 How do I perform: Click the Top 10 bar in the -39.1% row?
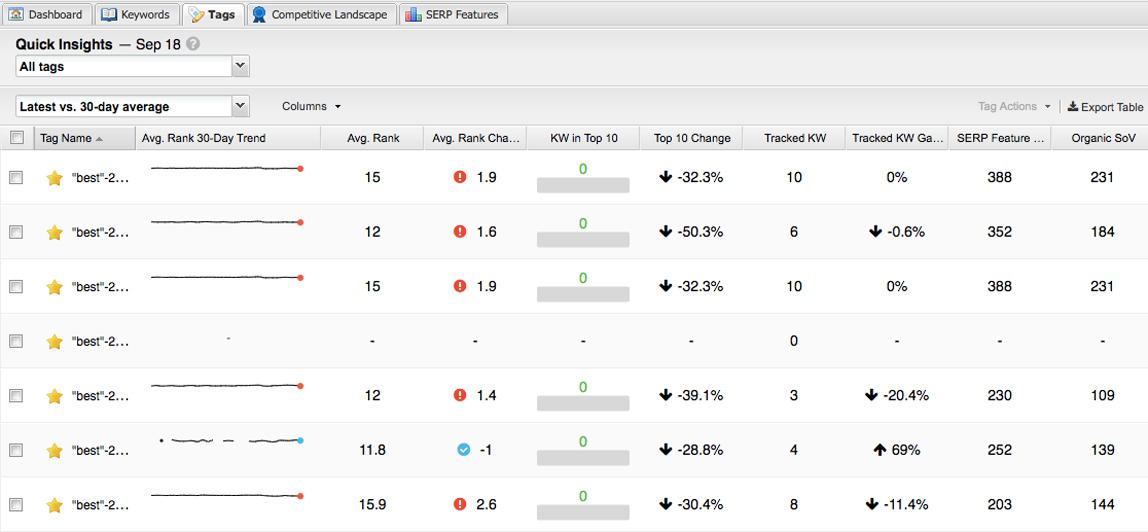coord(583,403)
